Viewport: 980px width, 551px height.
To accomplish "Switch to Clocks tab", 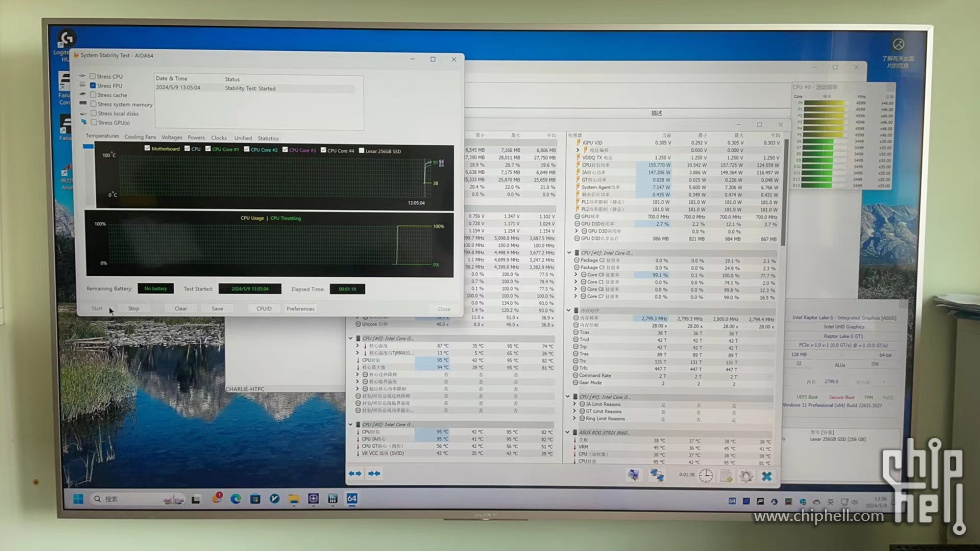I will [219, 137].
